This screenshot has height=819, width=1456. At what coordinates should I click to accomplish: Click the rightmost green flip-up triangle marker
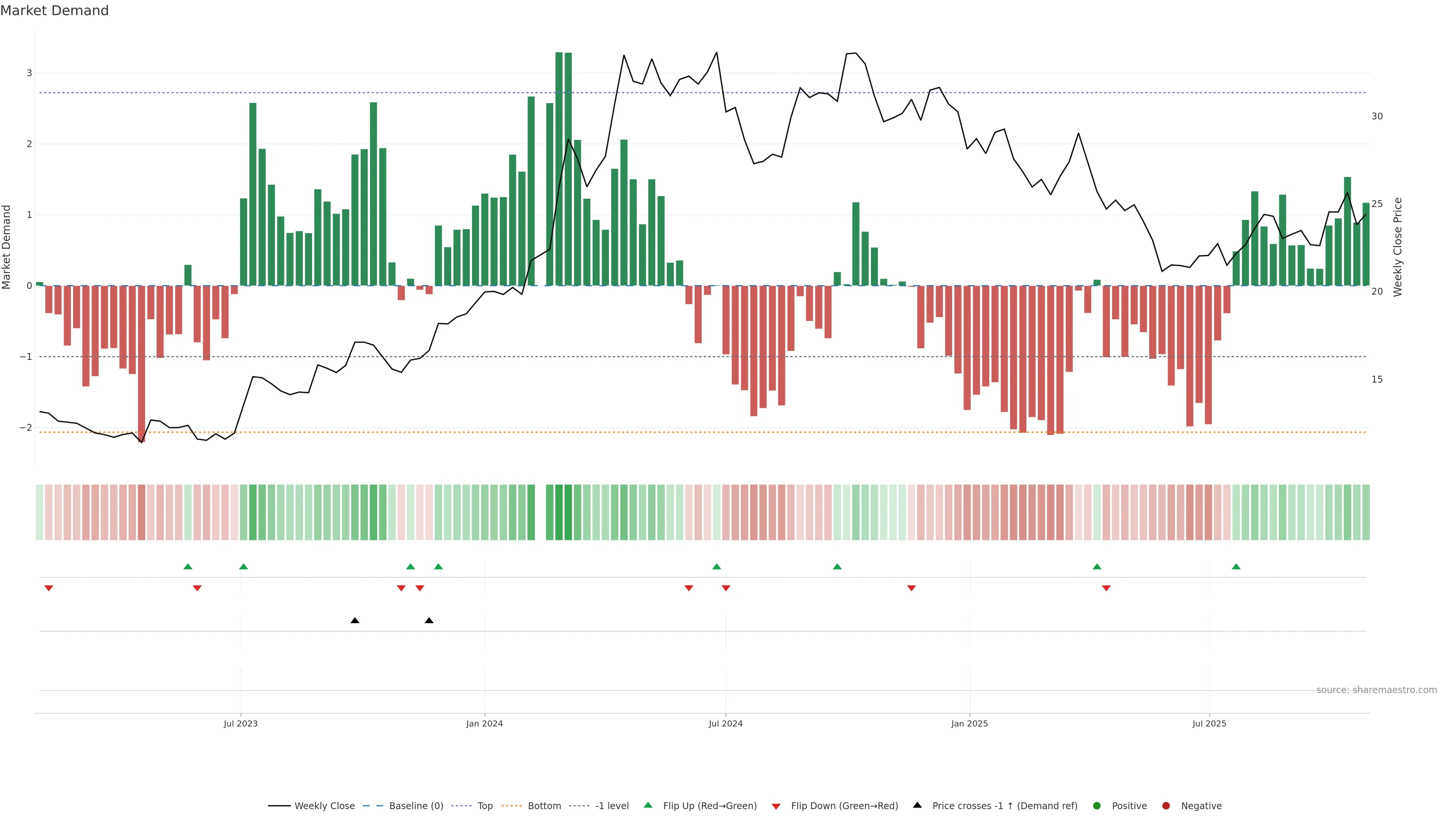coord(1236,567)
